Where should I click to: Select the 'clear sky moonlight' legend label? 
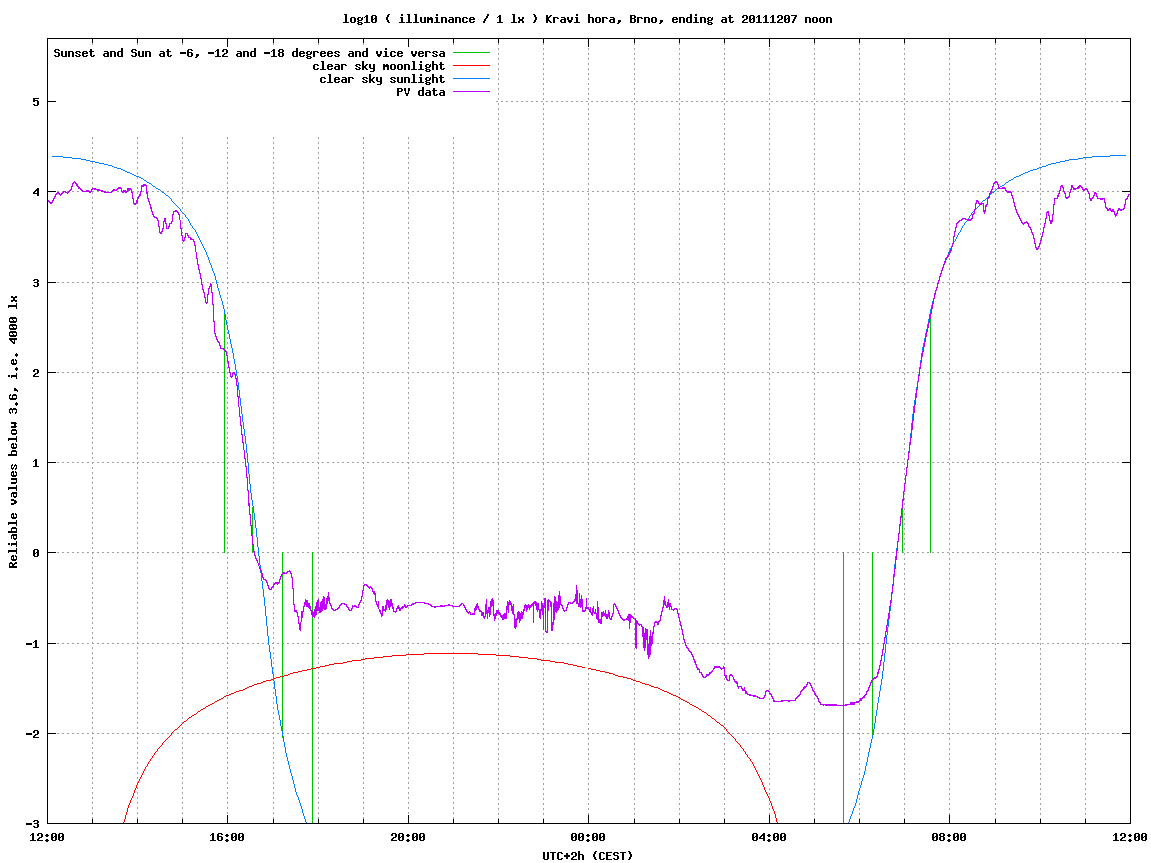click(379, 66)
